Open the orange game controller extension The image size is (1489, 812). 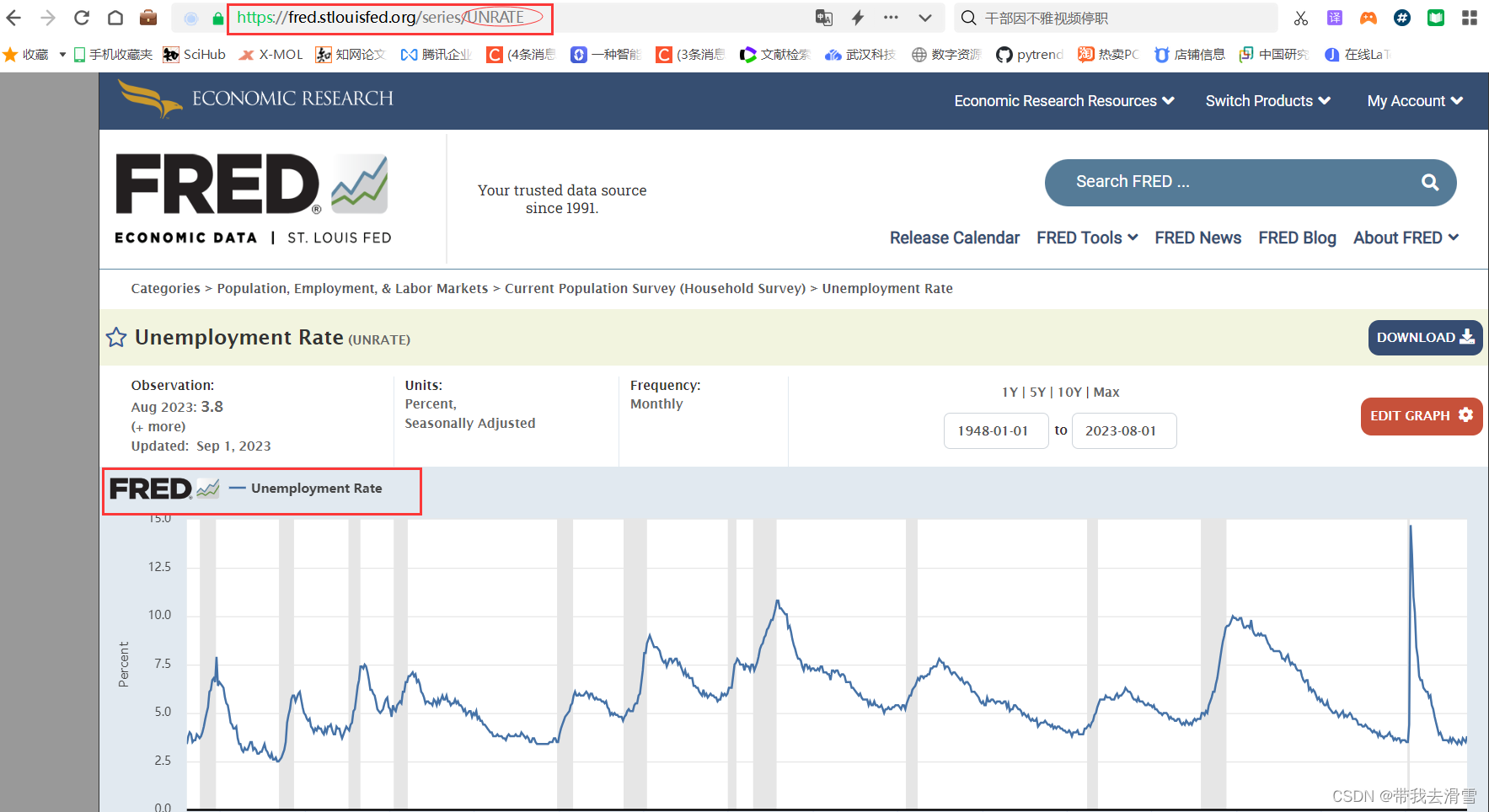(x=1368, y=18)
